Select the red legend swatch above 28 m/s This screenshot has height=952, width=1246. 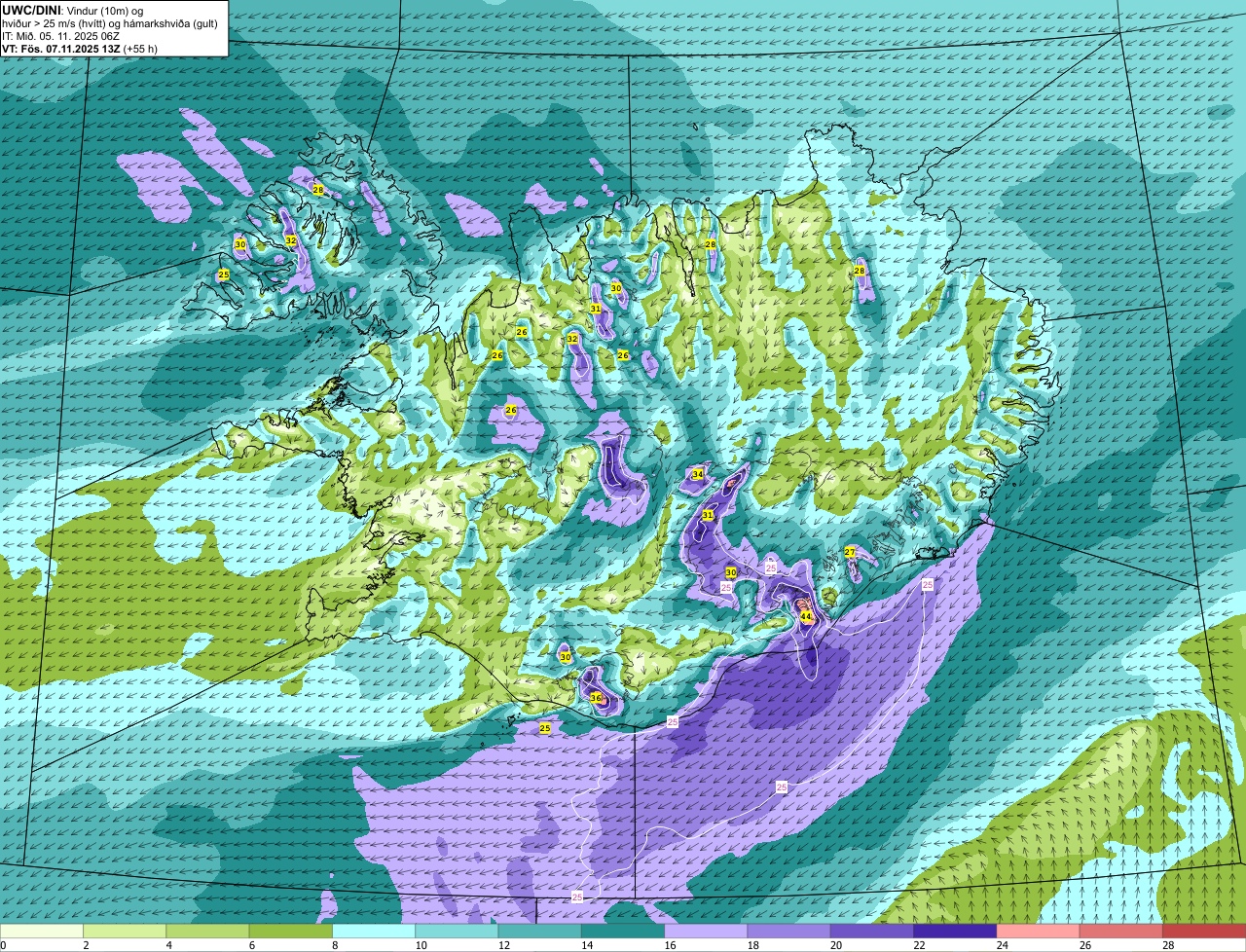click(x=1204, y=931)
